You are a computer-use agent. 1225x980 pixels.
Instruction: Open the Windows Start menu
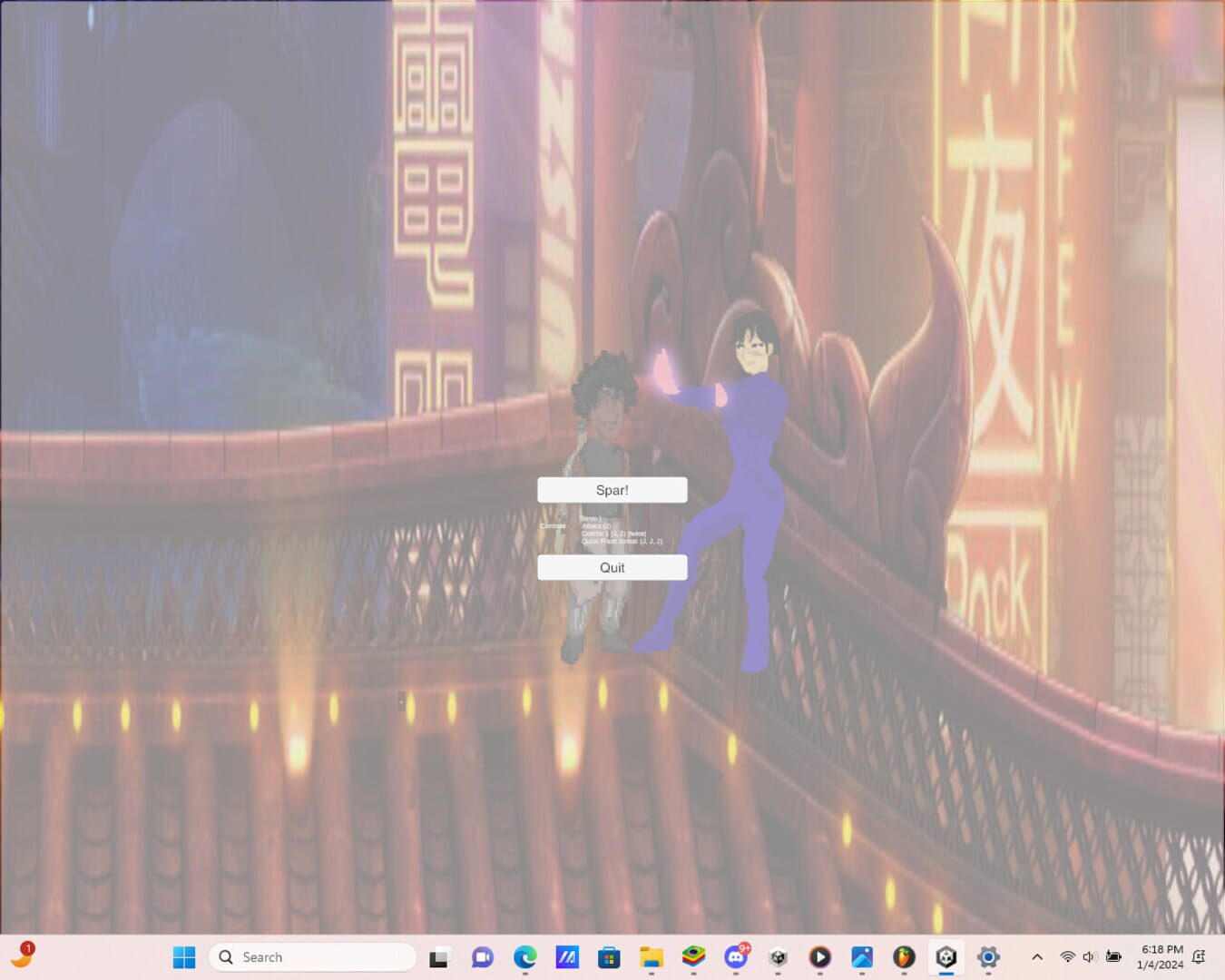(184, 956)
